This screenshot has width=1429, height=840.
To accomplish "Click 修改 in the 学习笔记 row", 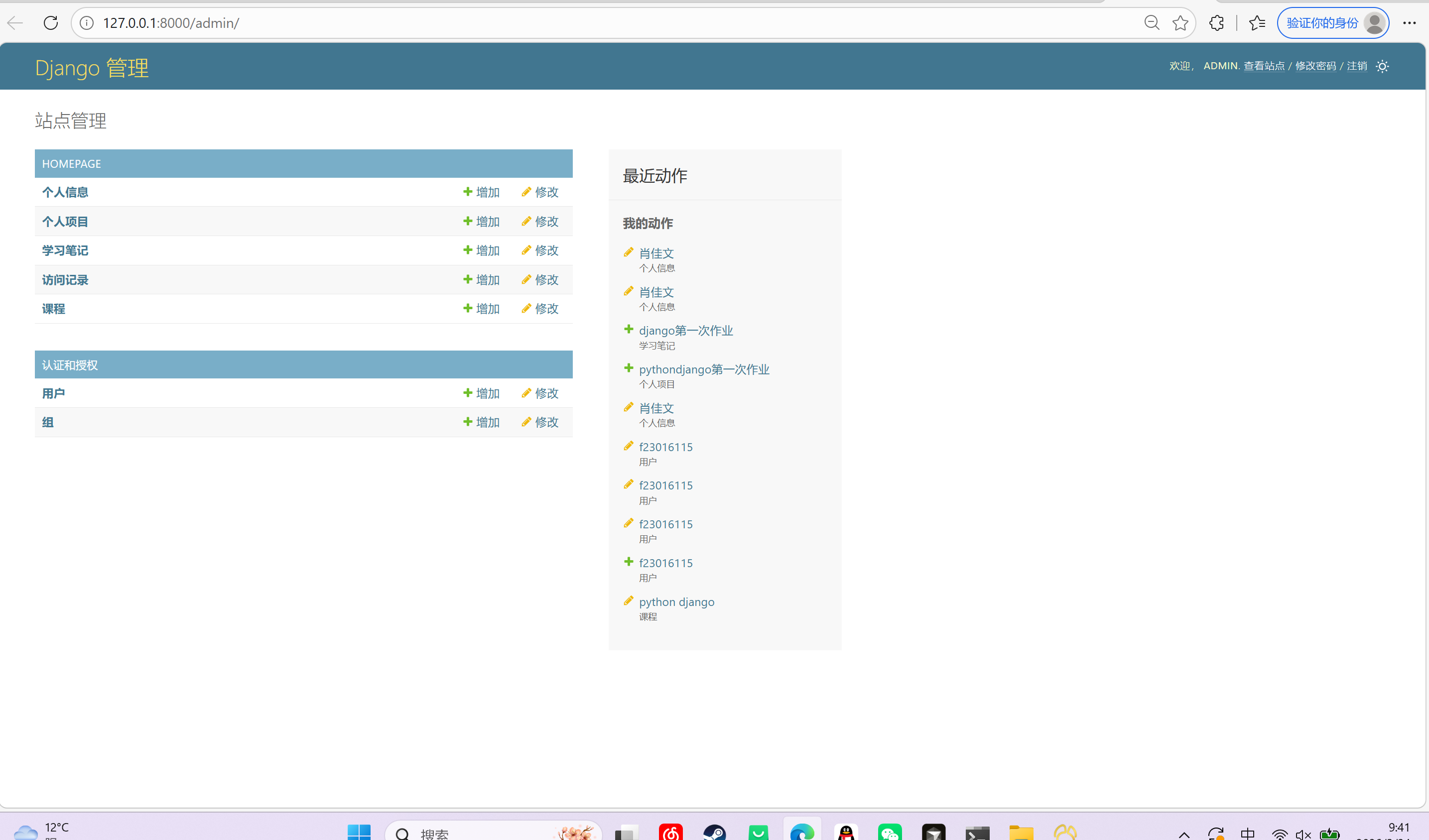I will (x=540, y=250).
